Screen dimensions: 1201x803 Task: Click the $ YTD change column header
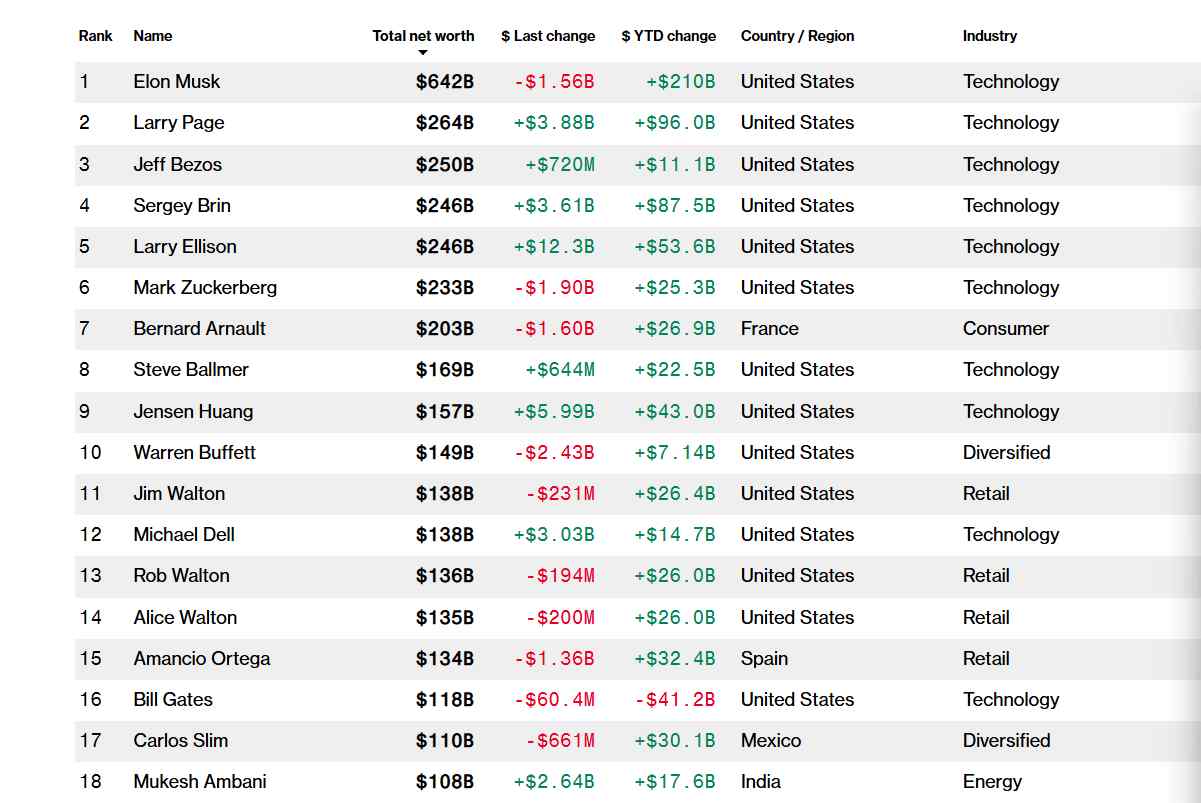click(668, 36)
